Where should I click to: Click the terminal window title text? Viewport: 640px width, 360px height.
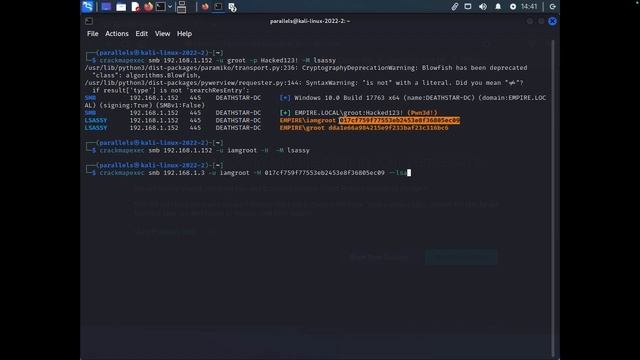click(310, 21)
